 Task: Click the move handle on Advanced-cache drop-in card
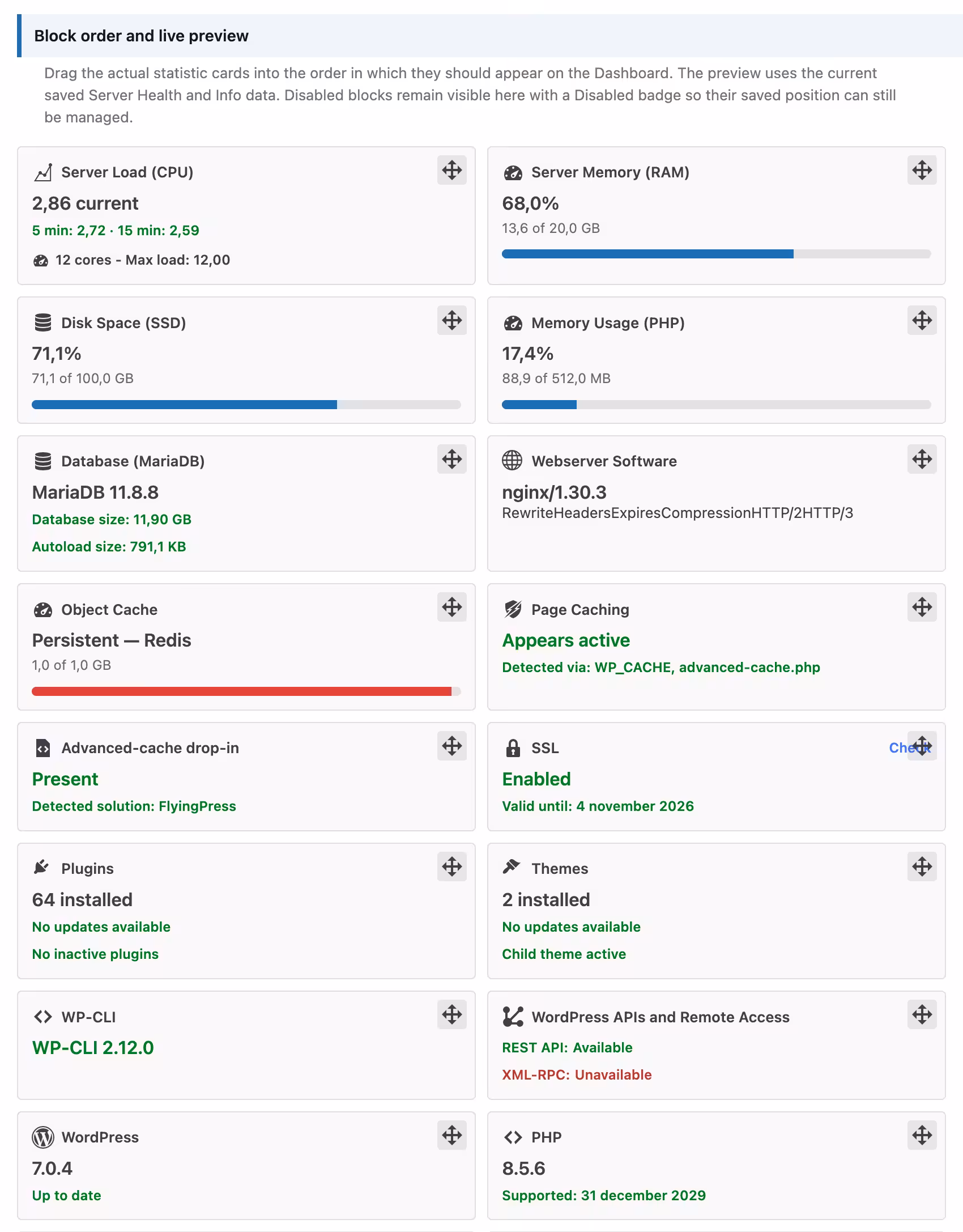(451, 746)
